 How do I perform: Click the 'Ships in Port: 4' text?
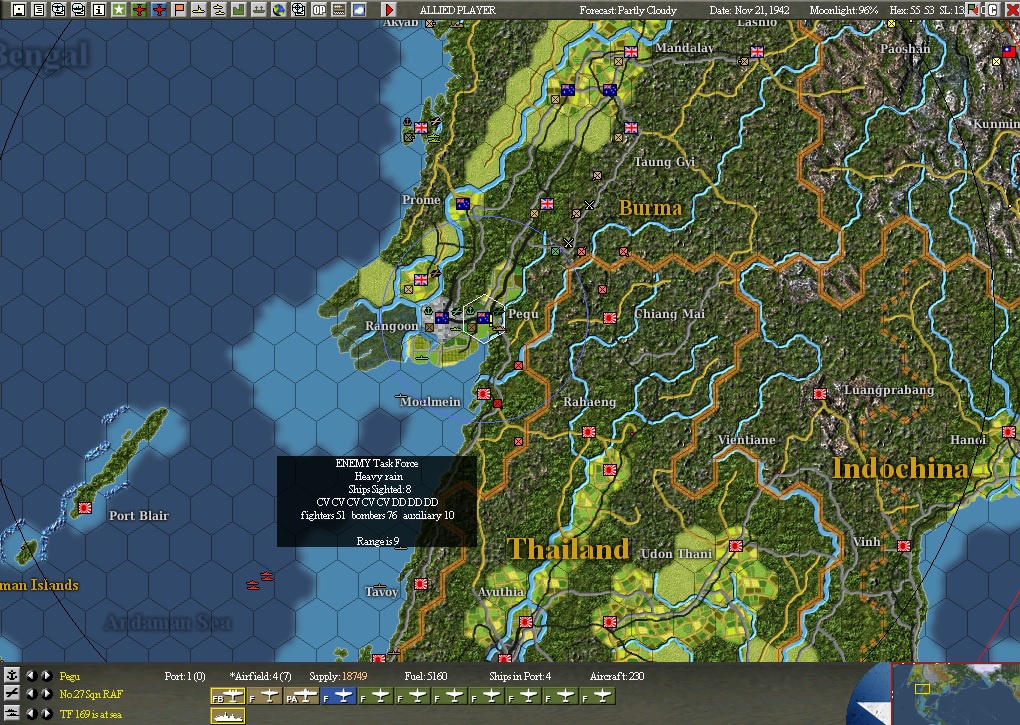tap(520, 676)
